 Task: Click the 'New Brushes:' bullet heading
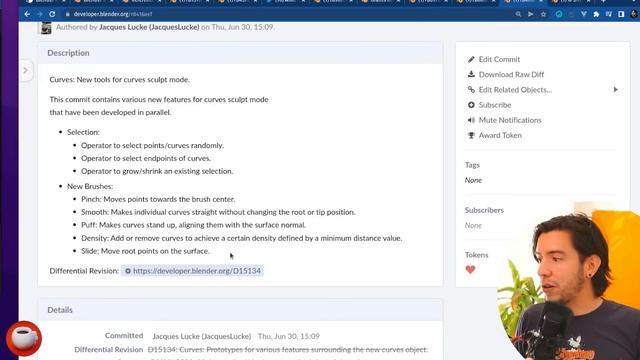90,186
